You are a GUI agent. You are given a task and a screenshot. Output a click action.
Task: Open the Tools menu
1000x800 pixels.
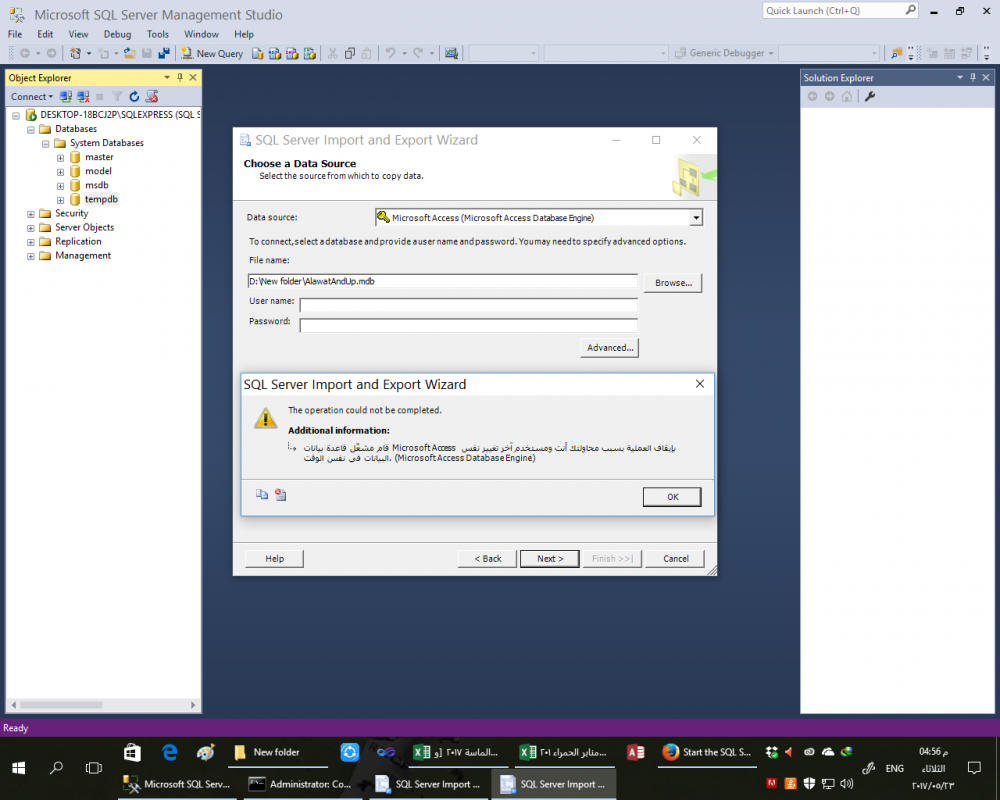tap(158, 34)
